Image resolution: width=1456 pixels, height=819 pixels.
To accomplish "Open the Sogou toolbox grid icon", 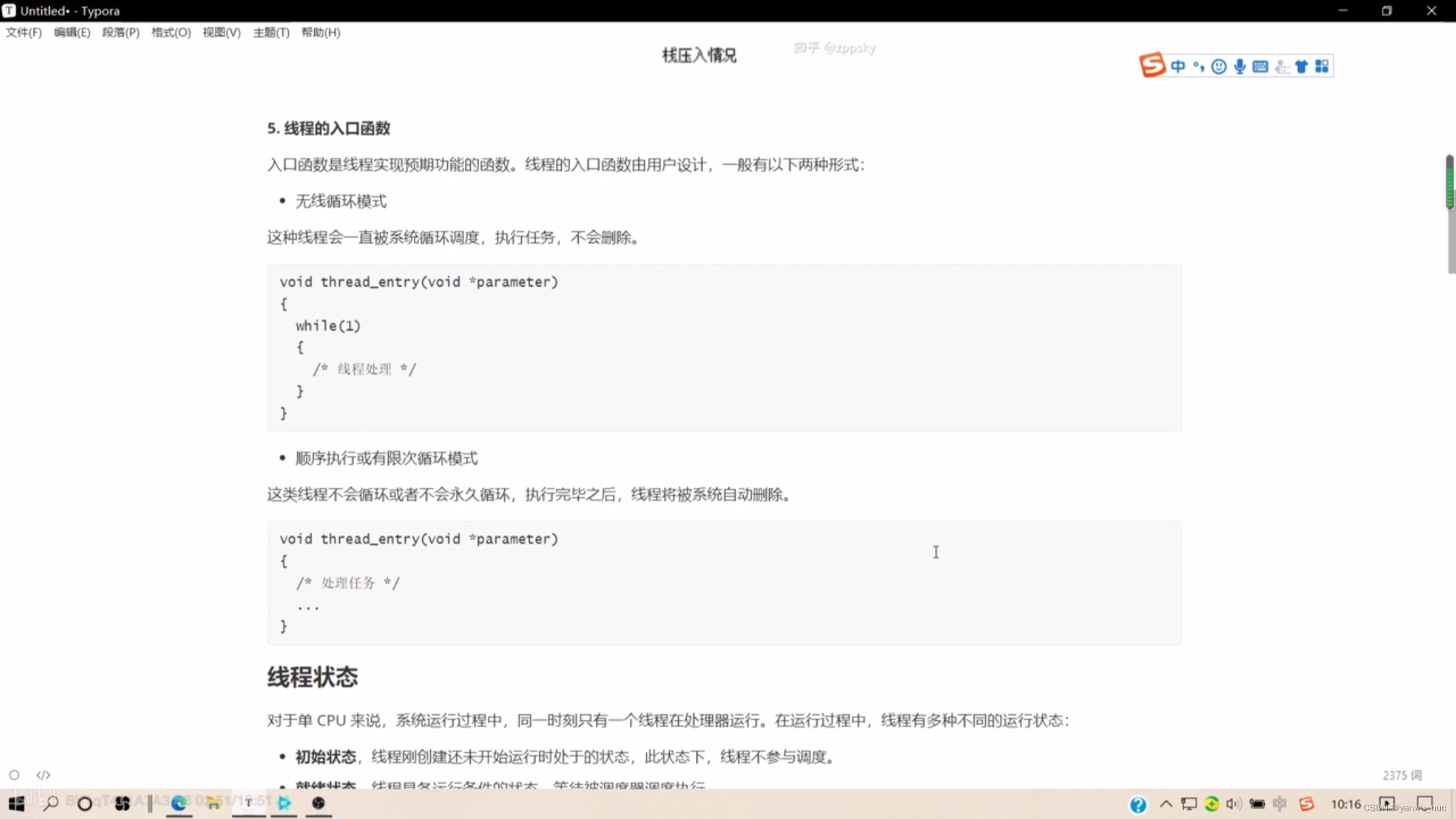I will (1322, 66).
